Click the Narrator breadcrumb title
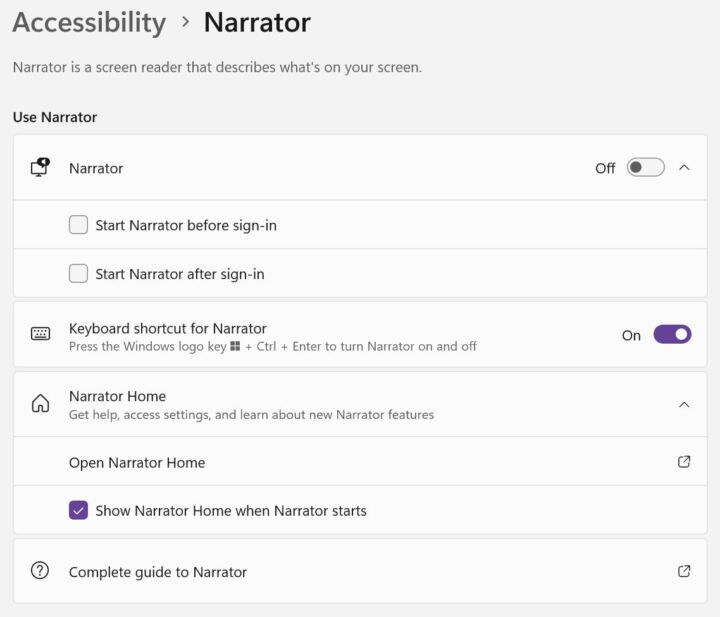This screenshot has height=617, width=720. 257,22
